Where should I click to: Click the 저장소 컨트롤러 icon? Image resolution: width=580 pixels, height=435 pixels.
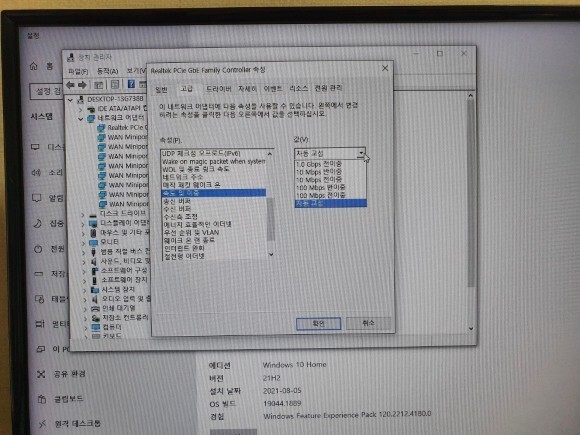pyautogui.click(x=95, y=318)
